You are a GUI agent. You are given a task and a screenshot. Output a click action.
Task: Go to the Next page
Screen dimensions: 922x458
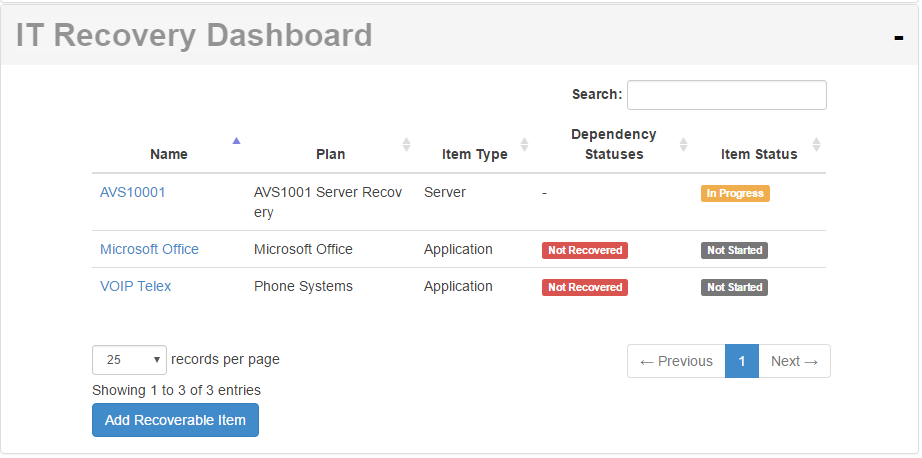pos(794,361)
